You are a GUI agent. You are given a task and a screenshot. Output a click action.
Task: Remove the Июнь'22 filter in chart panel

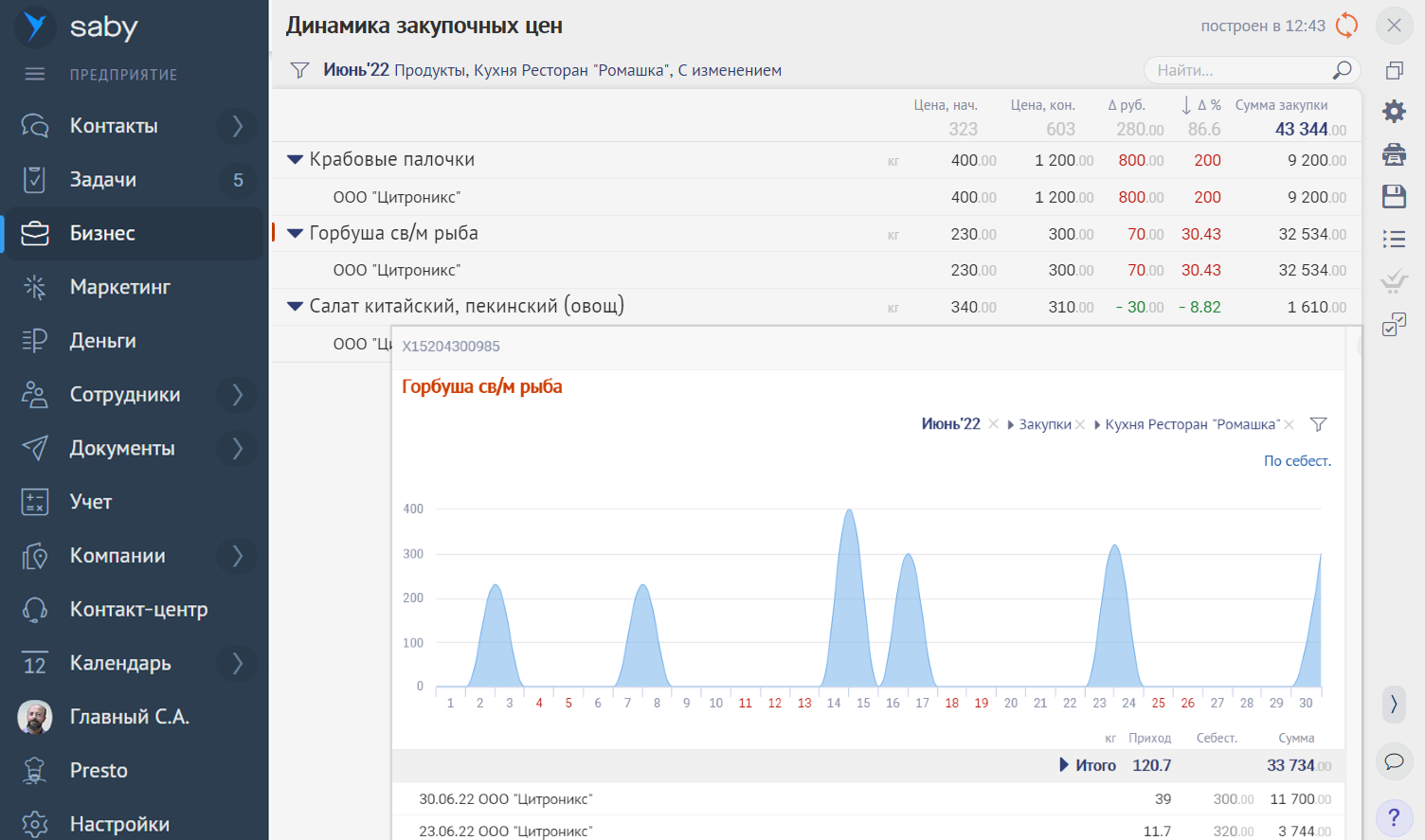(993, 424)
